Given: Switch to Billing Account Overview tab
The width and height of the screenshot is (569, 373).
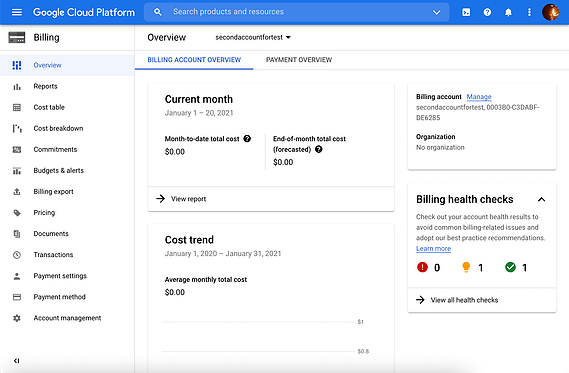Looking at the screenshot, I should tap(194, 60).
